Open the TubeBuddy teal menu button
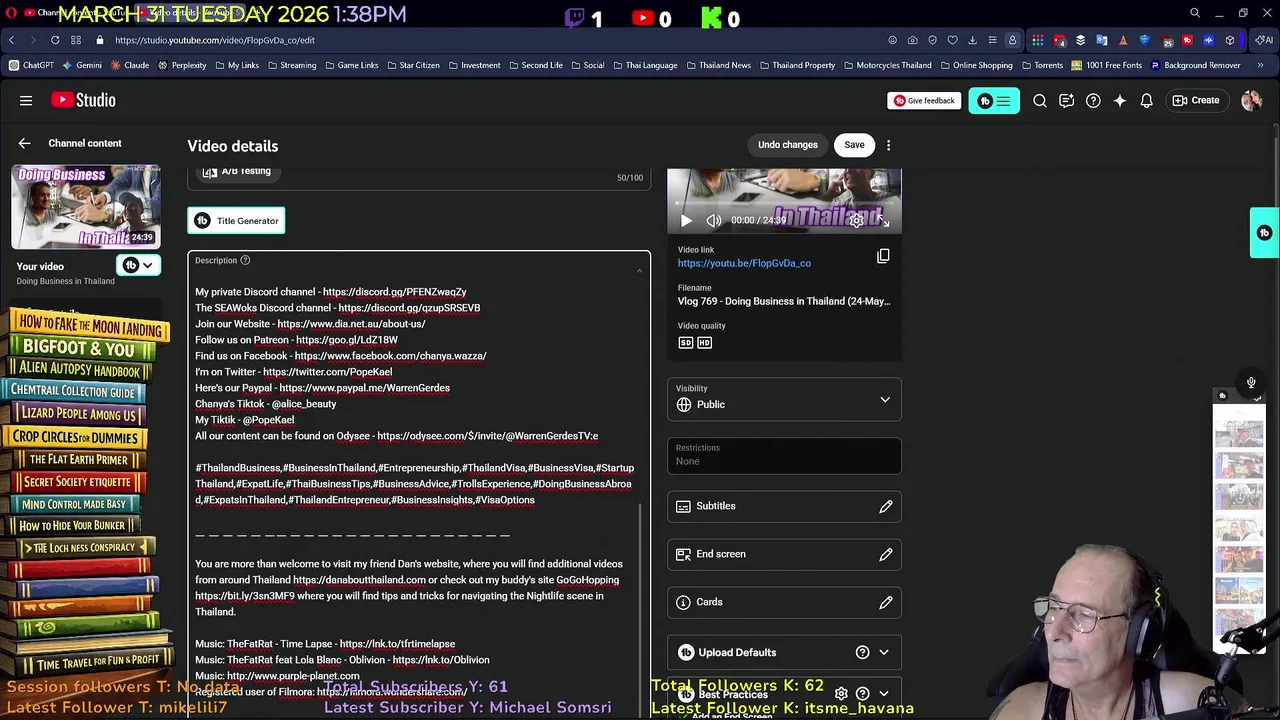Viewport: 1280px width, 720px height. click(x=994, y=101)
